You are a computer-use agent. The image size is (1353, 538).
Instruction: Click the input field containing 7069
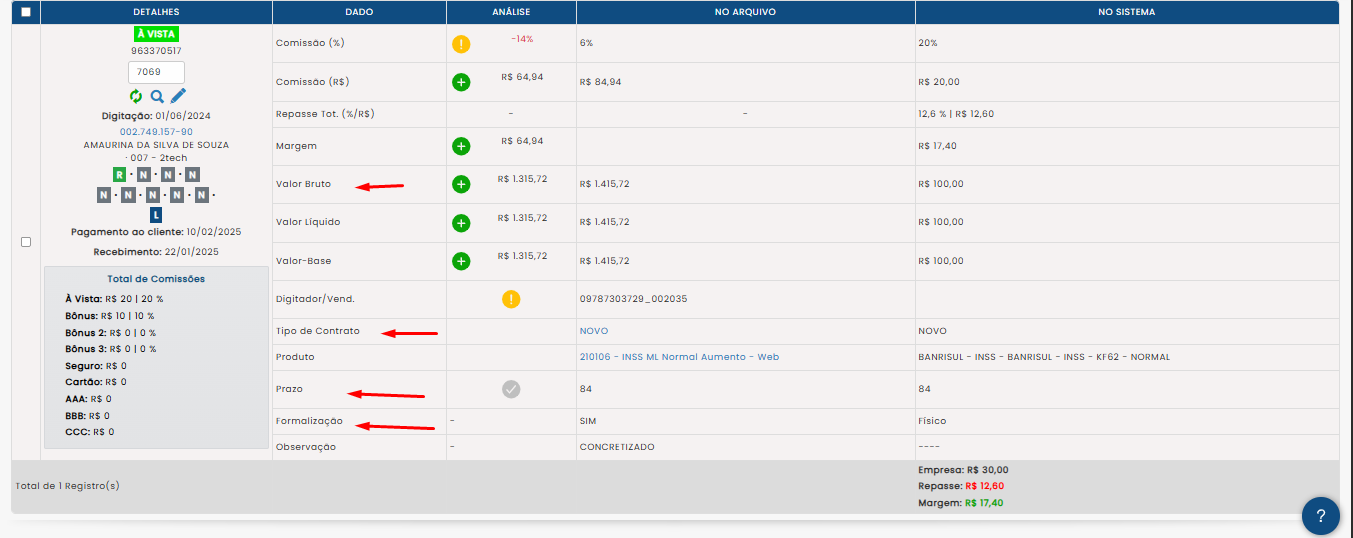coord(156,72)
